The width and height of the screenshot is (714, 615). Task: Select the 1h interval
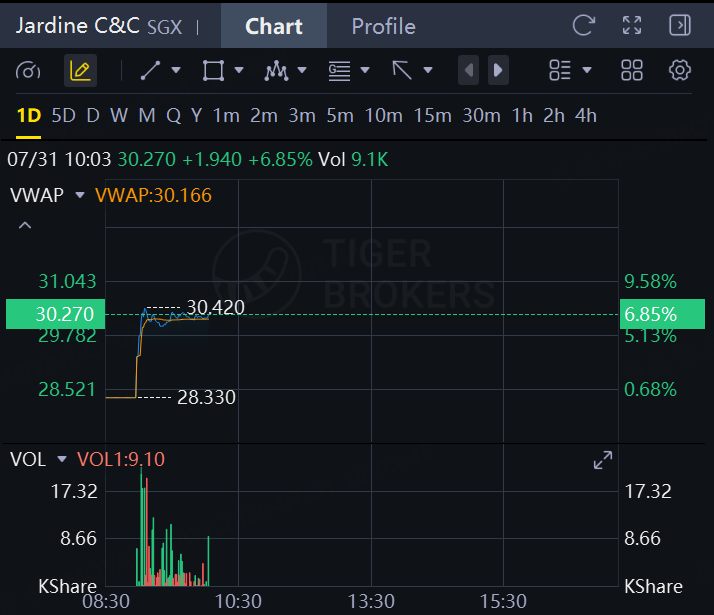[x=522, y=116]
